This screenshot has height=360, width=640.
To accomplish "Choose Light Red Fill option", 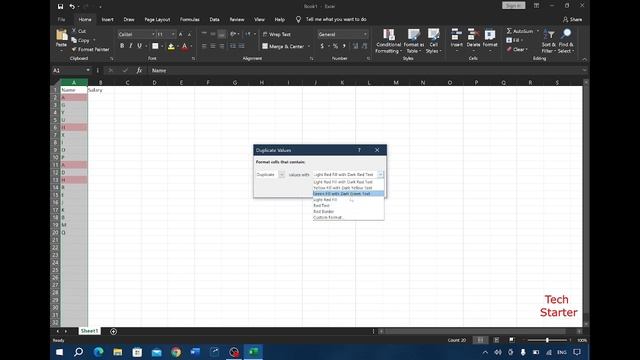I will [x=348, y=200].
